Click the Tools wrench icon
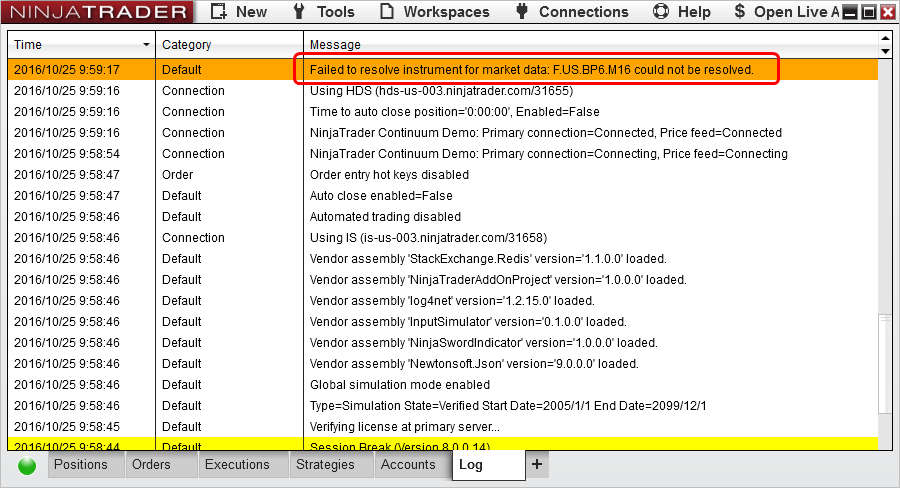The width and height of the screenshot is (900, 488). point(298,11)
